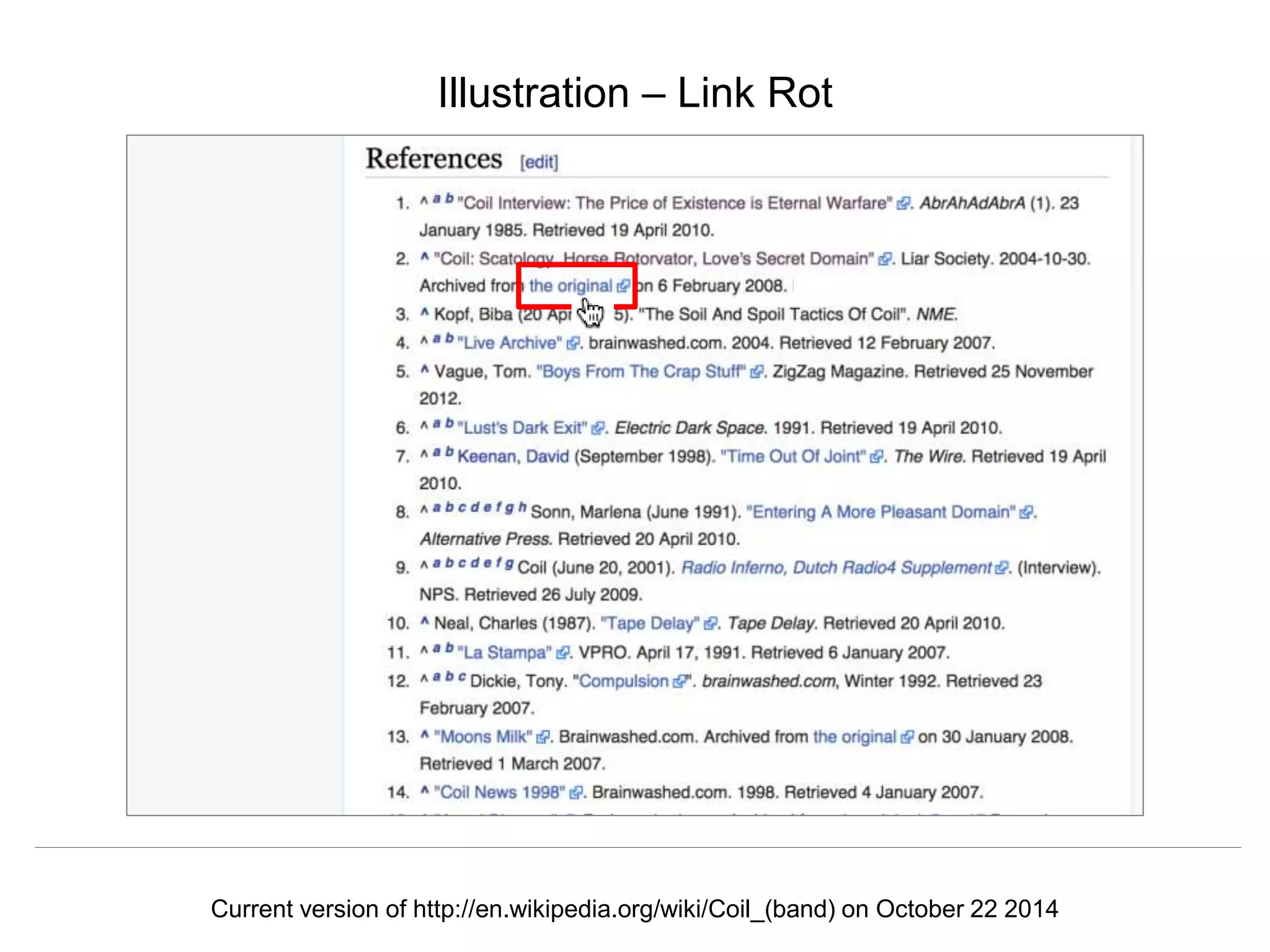1270x952 pixels.
Task: Open "the original" link in reference 13
Action: click(x=855, y=737)
